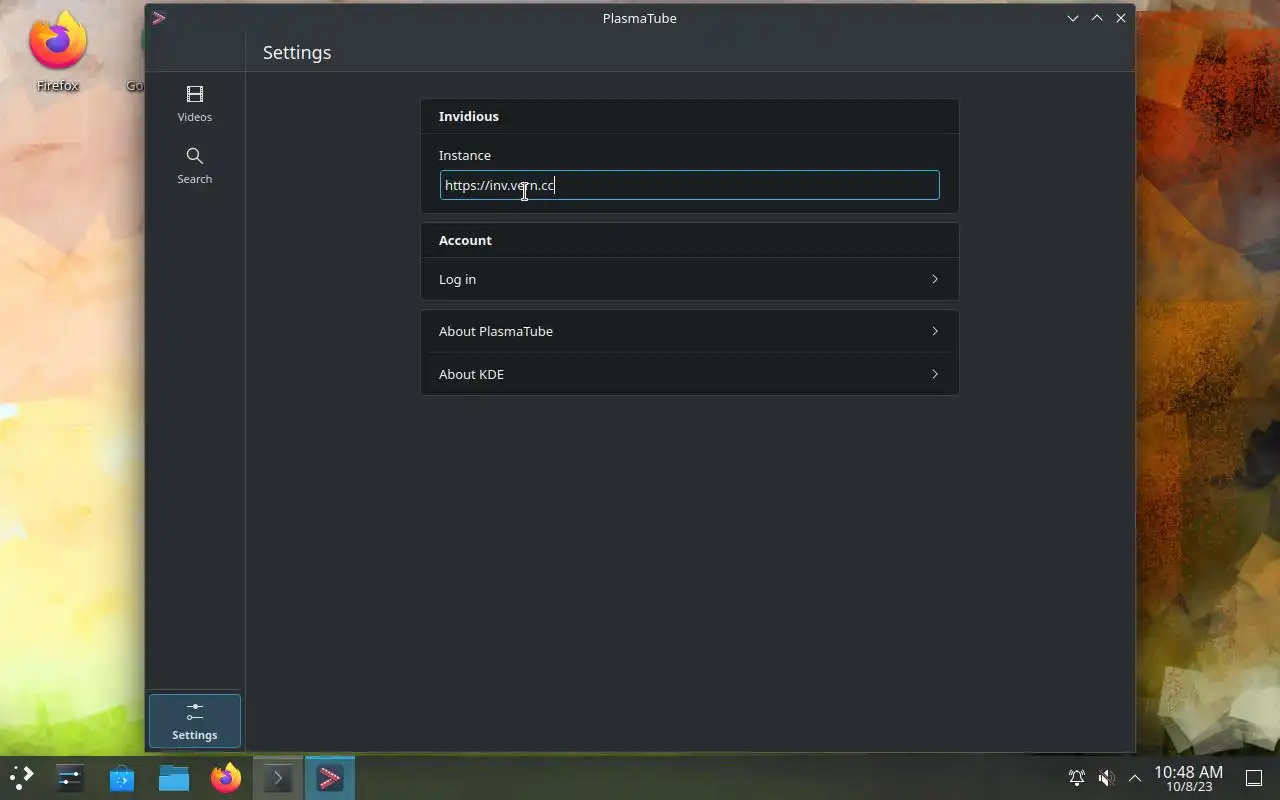1280x800 pixels.
Task: Click the Settings page heading
Action: pos(297,52)
